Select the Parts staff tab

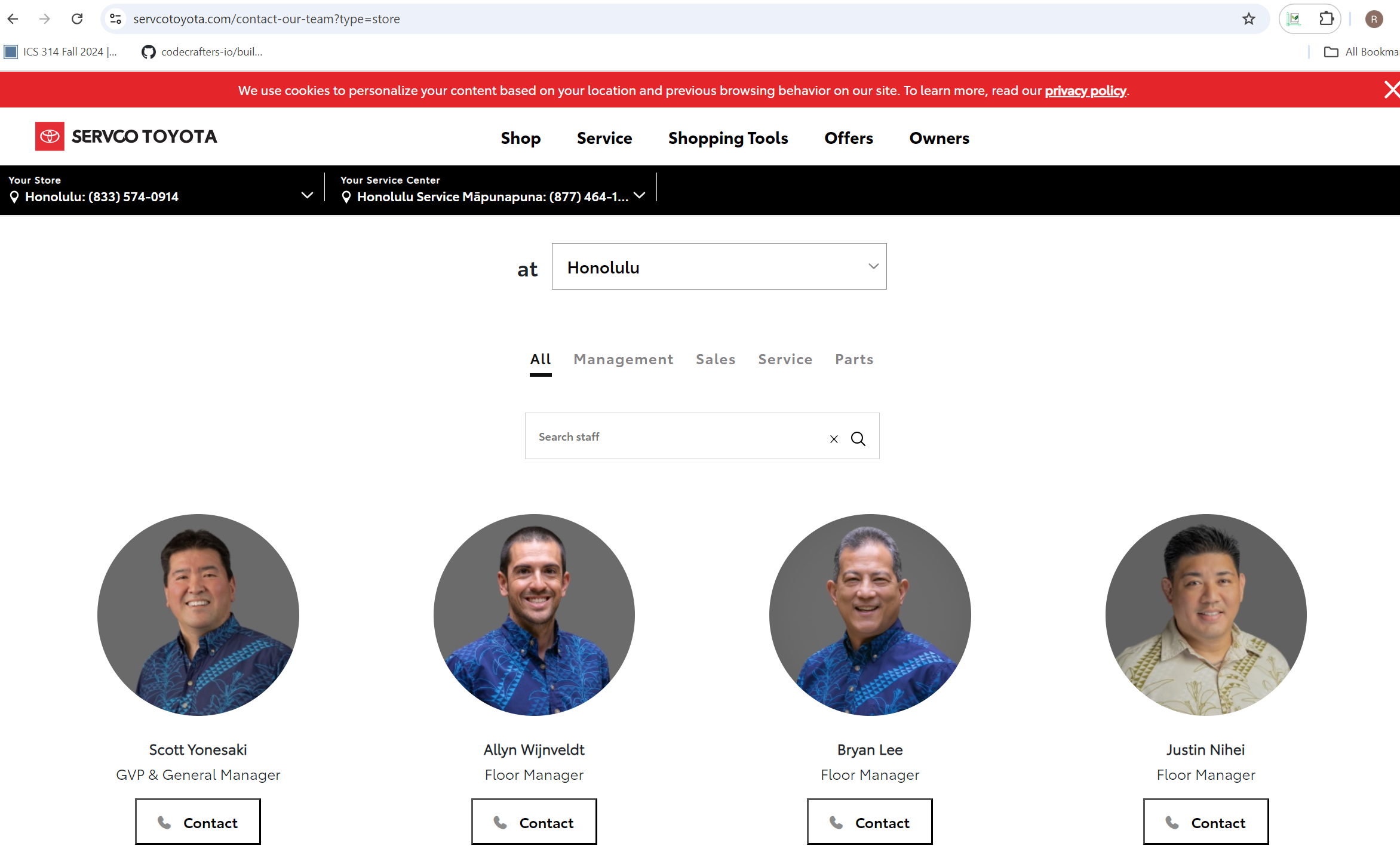(x=853, y=359)
